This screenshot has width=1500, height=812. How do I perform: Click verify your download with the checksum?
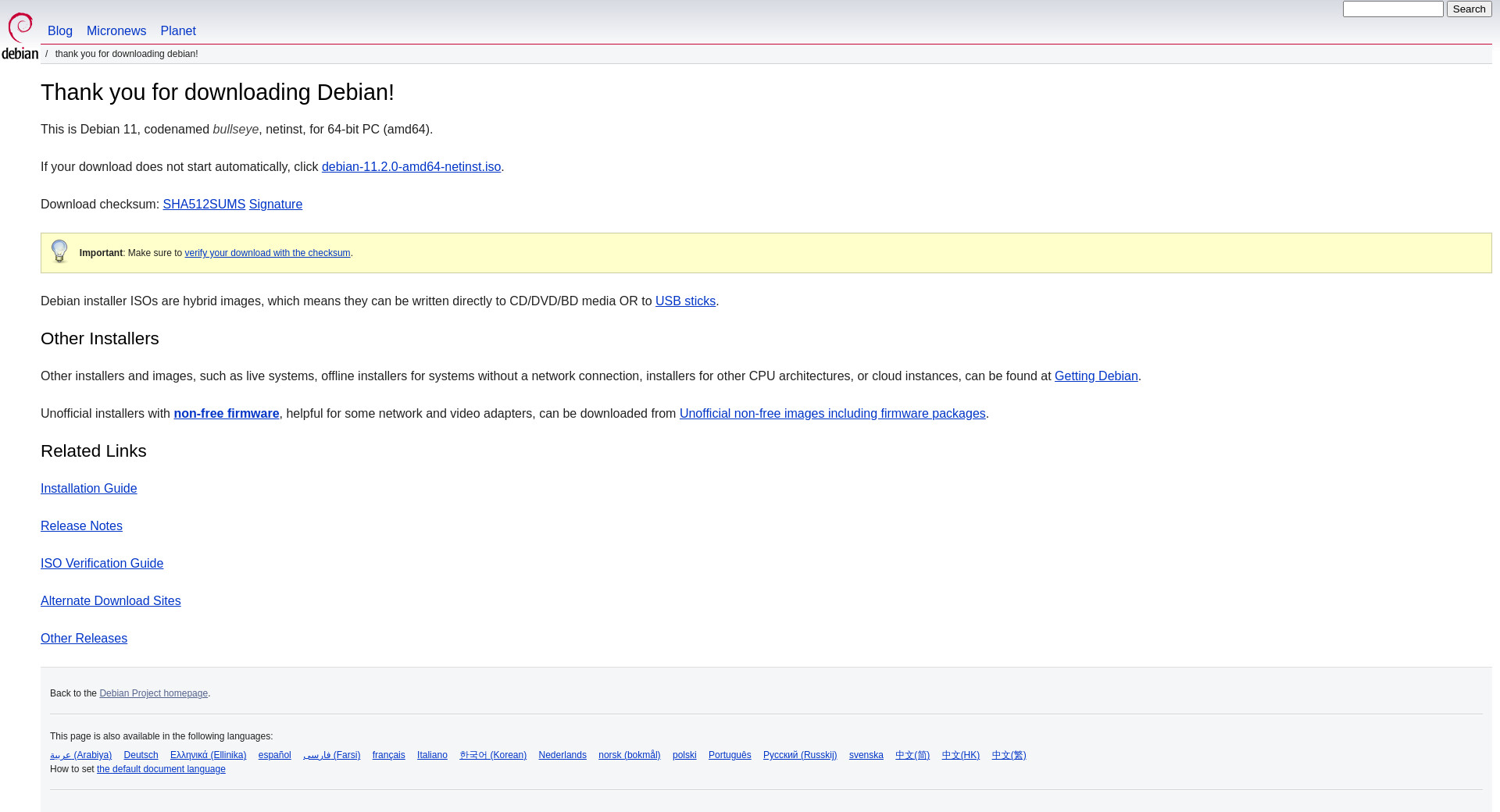click(267, 253)
